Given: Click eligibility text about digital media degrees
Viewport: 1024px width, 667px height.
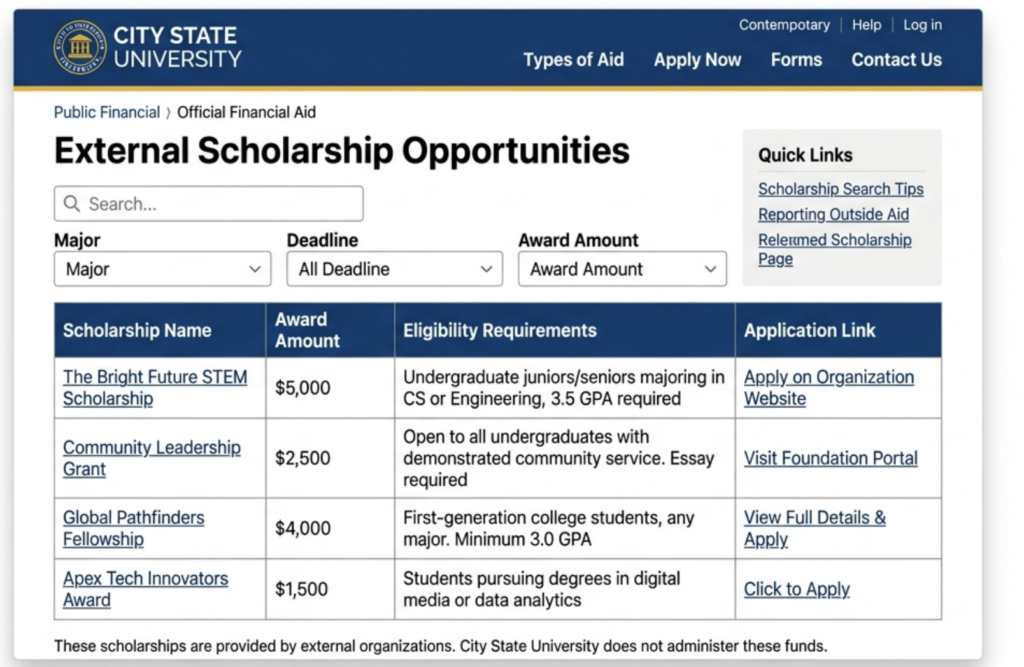Looking at the screenshot, I should point(541,589).
